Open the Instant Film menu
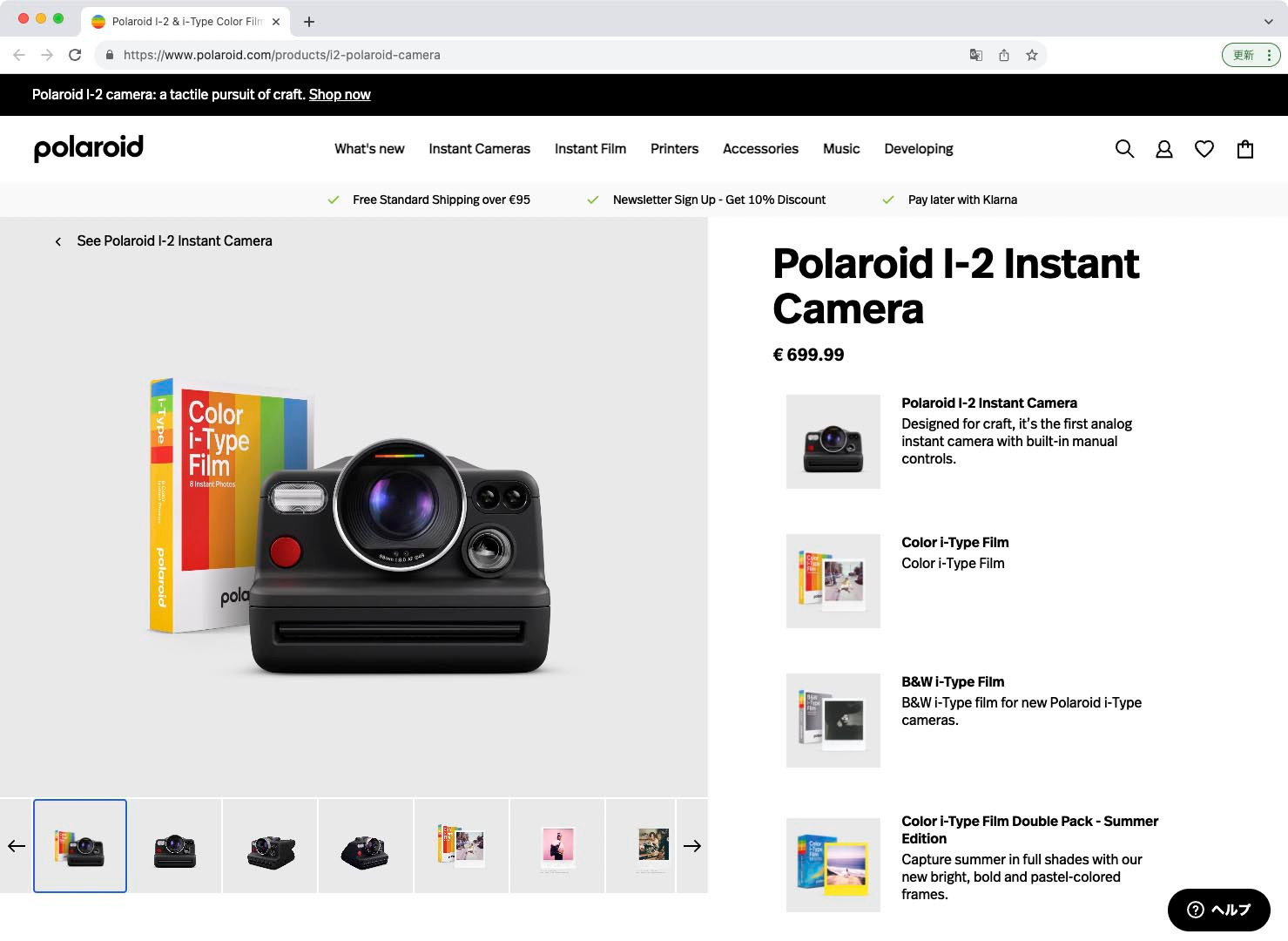The height and width of the screenshot is (941, 1288). (590, 149)
